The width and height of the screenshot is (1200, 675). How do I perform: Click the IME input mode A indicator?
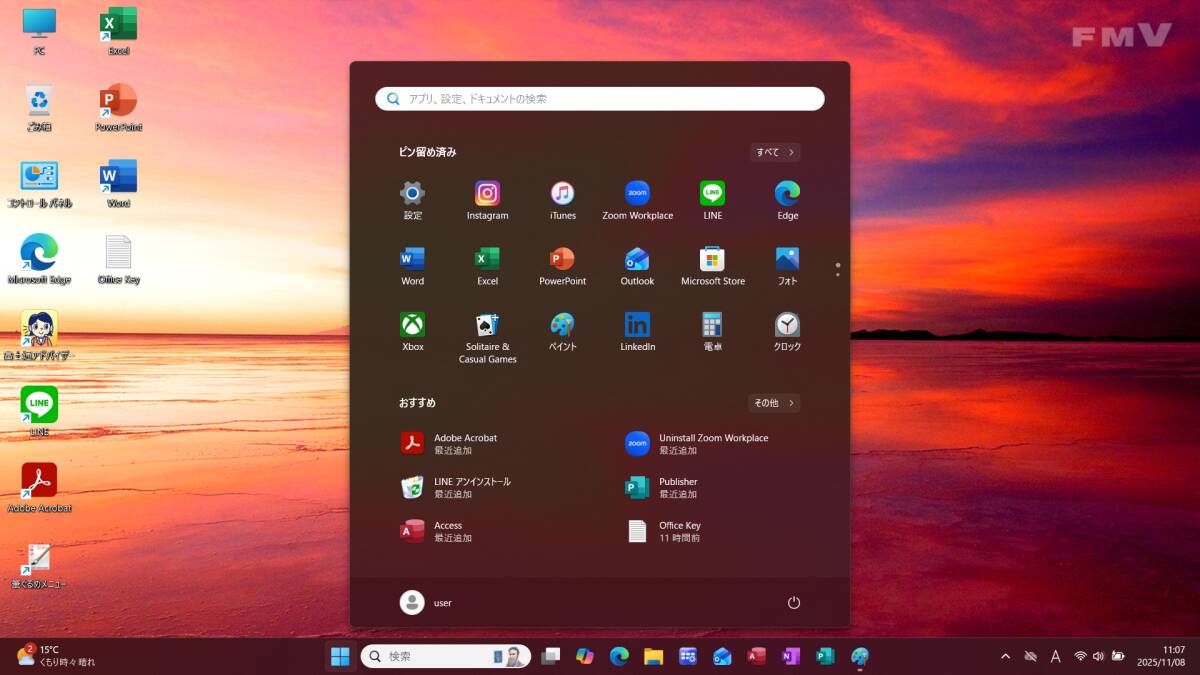(1055, 656)
